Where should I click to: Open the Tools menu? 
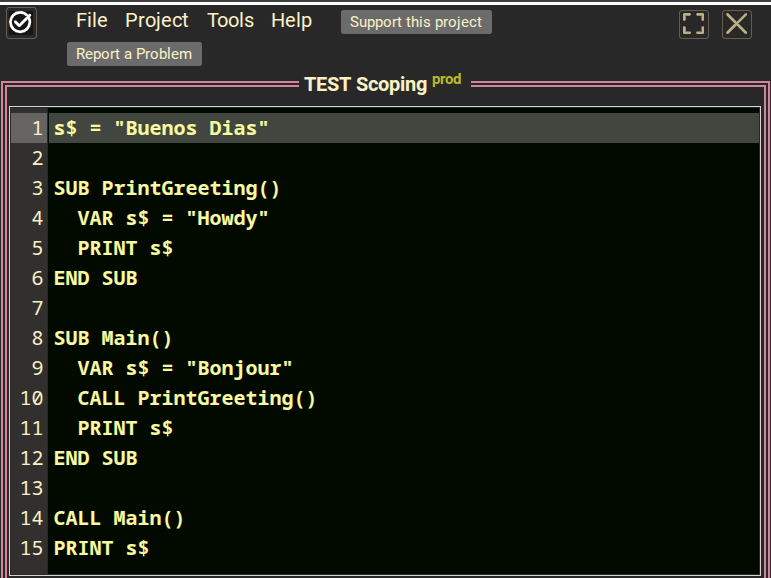230,21
